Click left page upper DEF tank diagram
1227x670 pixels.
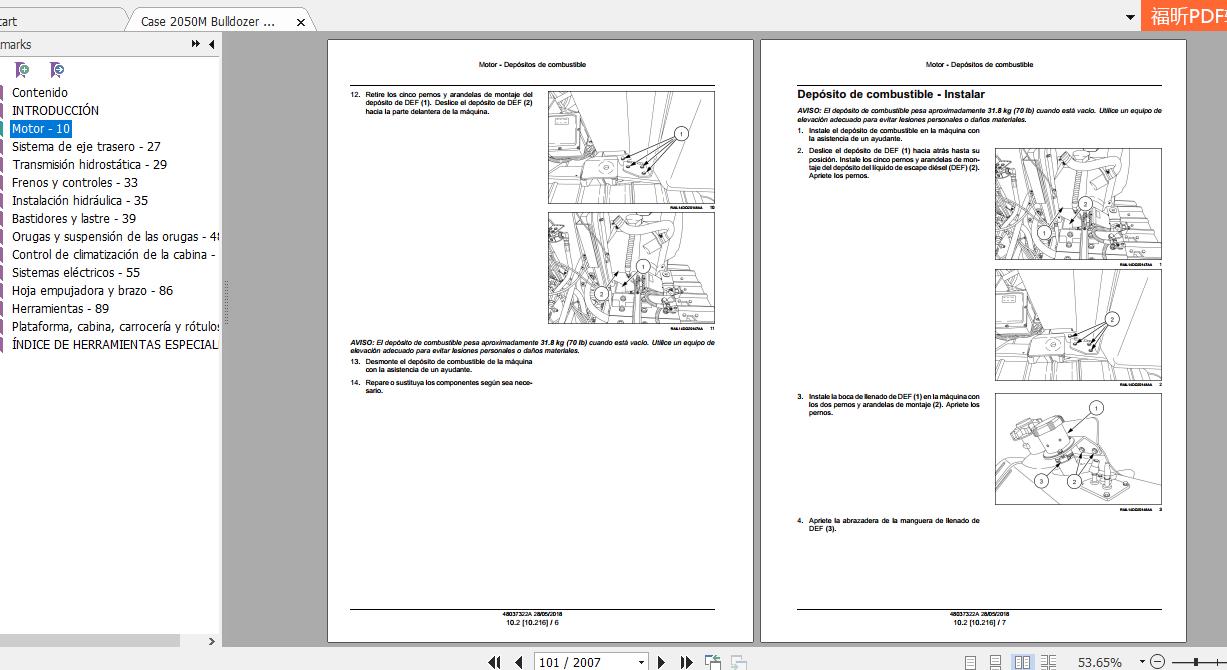[x=631, y=147]
